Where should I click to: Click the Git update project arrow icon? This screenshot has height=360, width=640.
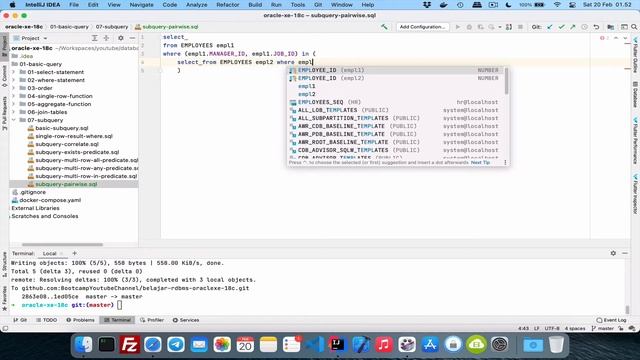pyautogui.click(x=550, y=27)
